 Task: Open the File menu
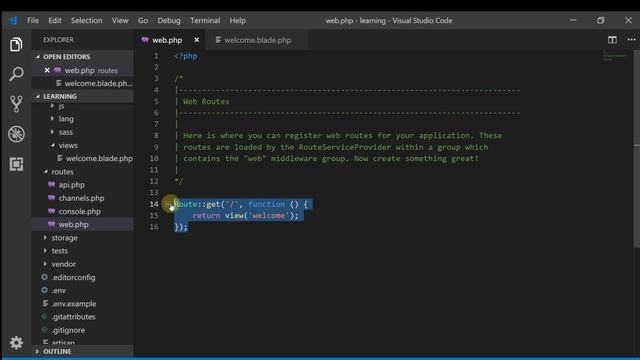33,20
